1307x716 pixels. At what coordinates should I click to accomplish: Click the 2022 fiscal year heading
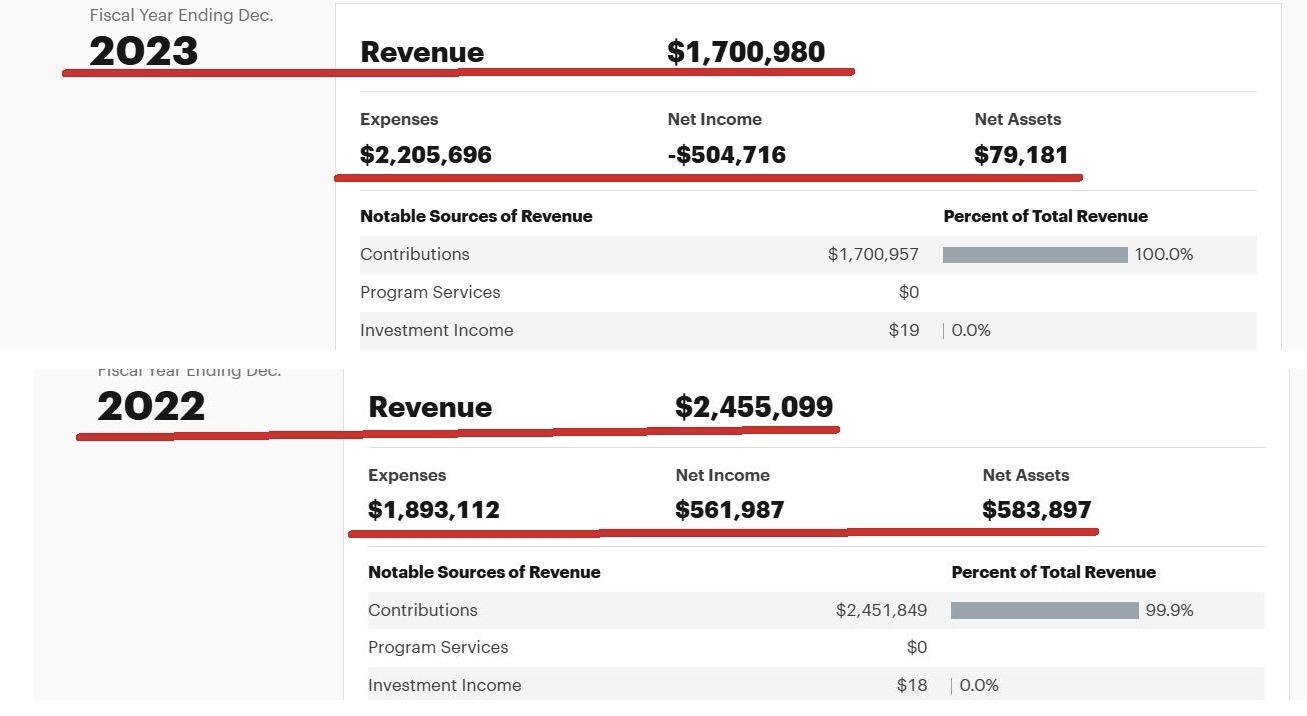pos(151,406)
